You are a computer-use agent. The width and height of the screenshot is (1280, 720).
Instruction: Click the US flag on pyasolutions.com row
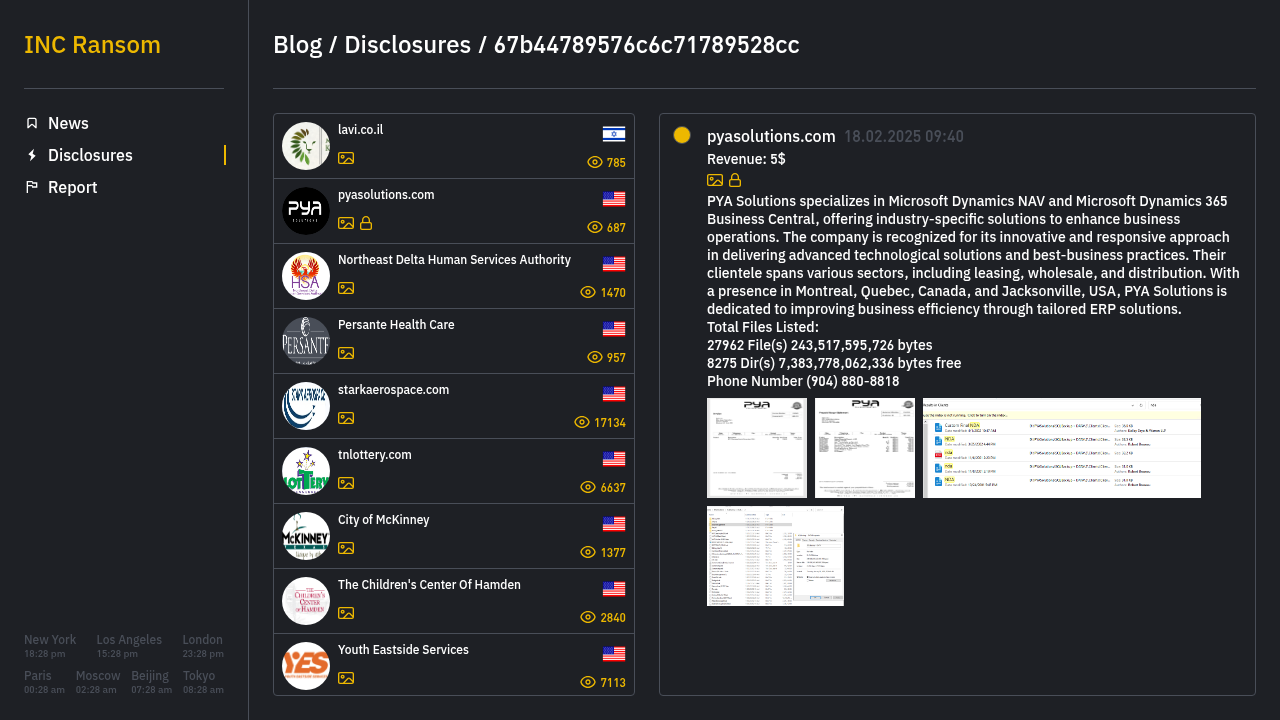point(614,199)
